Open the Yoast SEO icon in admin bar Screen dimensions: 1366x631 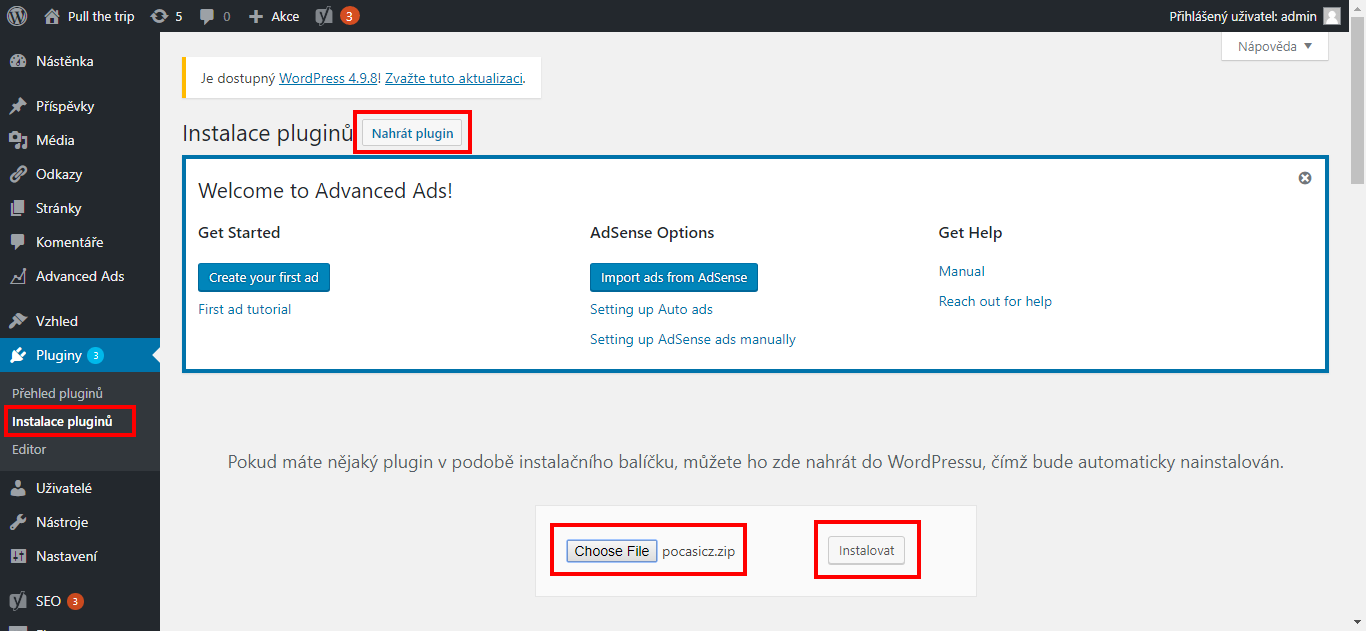[x=324, y=16]
